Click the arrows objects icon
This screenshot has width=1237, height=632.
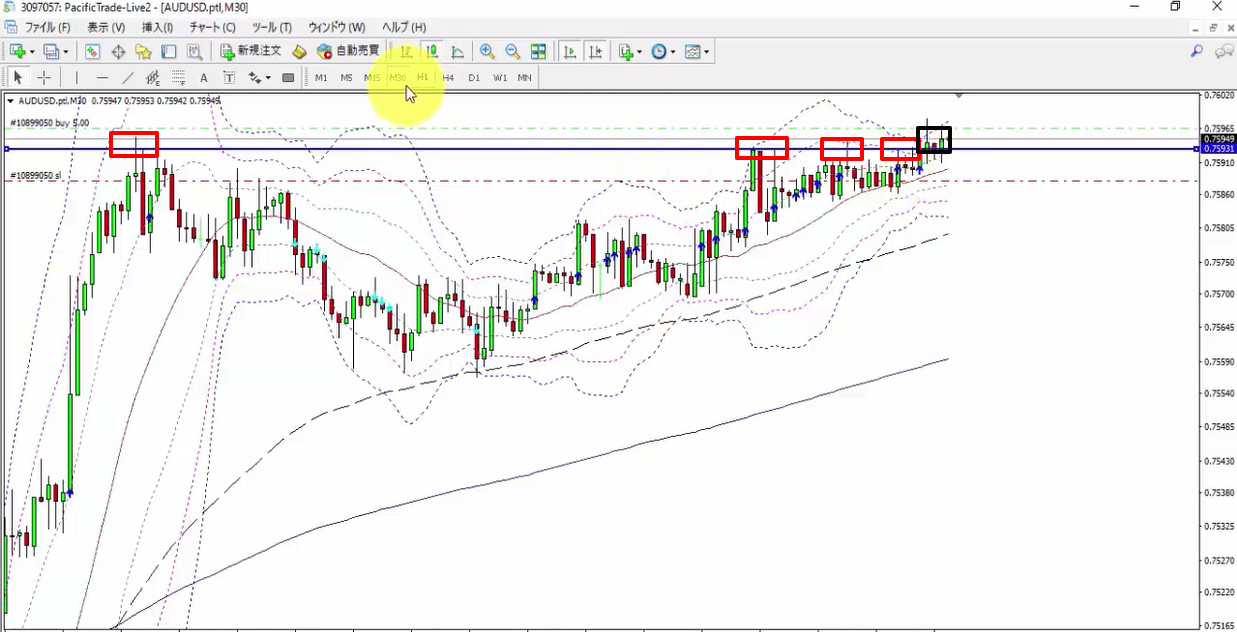click(255, 77)
